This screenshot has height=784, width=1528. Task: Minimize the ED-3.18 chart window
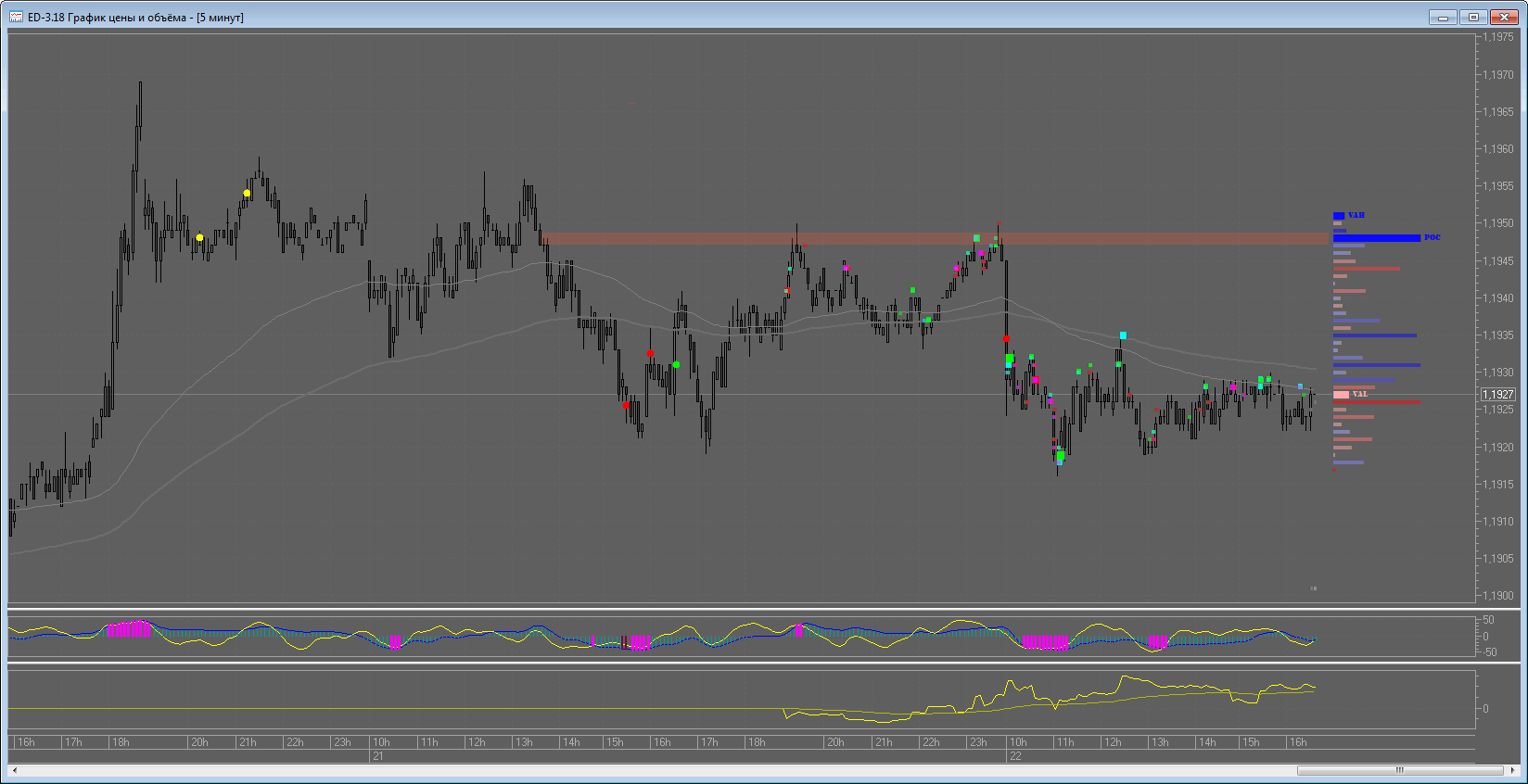pyautogui.click(x=1443, y=17)
